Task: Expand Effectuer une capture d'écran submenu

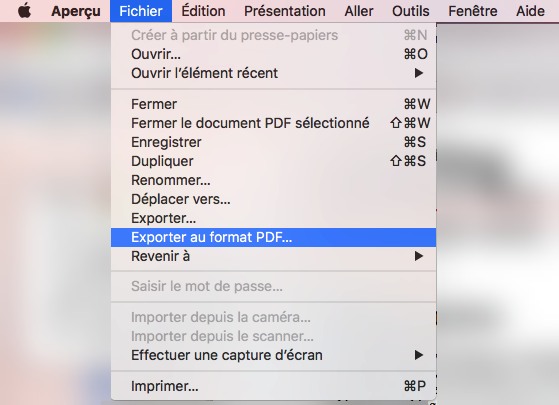Action: pyautogui.click(x=273, y=355)
